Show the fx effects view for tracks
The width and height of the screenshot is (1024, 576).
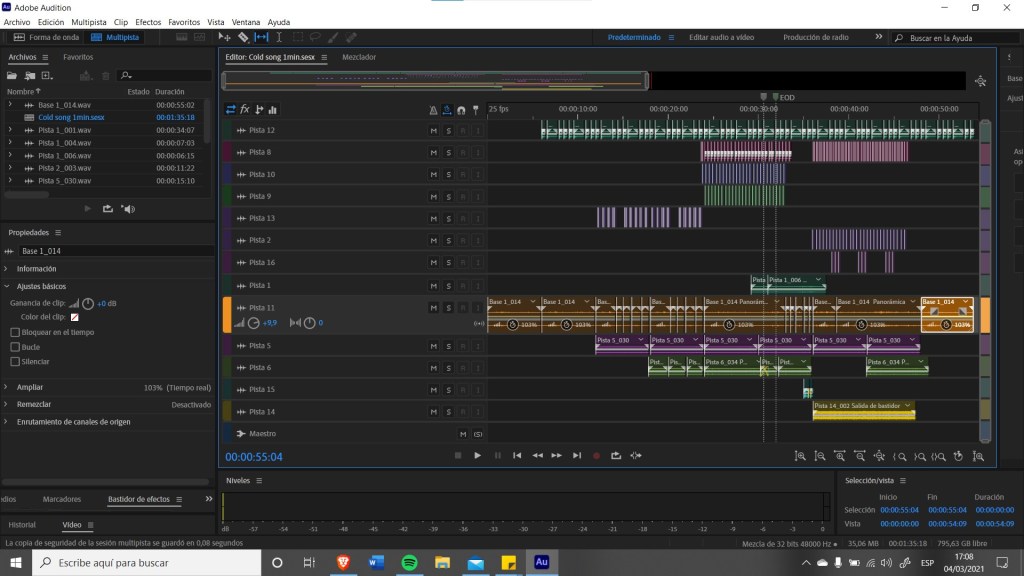244,110
